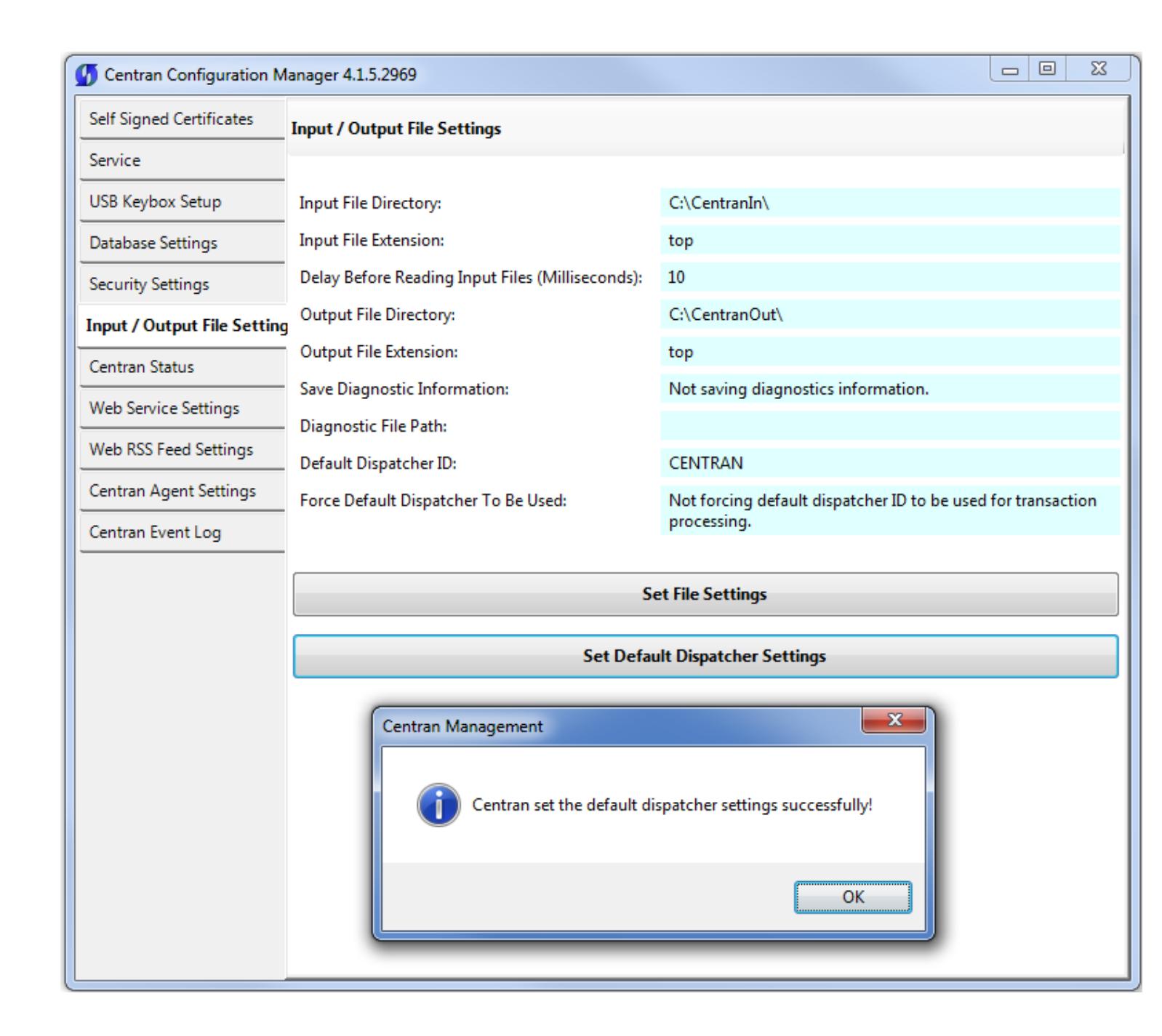Click 'Not saving diagnostics information.' text
The width and height of the screenshot is (1162, 1036).
[798, 389]
